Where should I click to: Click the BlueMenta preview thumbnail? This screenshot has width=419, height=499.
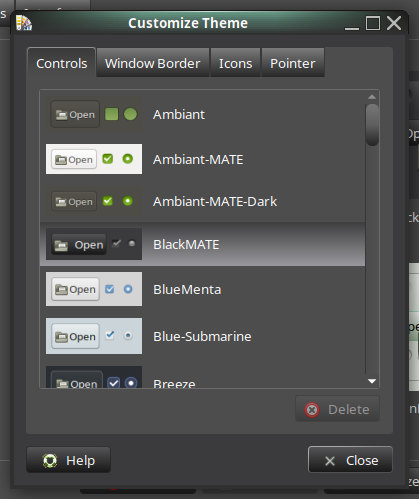(94, 289)
